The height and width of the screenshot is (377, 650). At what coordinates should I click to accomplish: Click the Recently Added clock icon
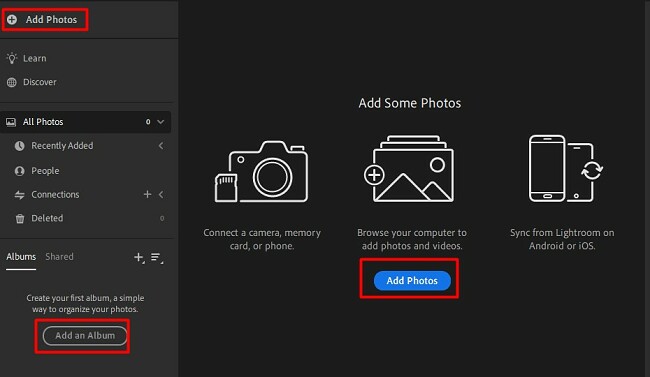pyautogui.click(x=19, y=146)
